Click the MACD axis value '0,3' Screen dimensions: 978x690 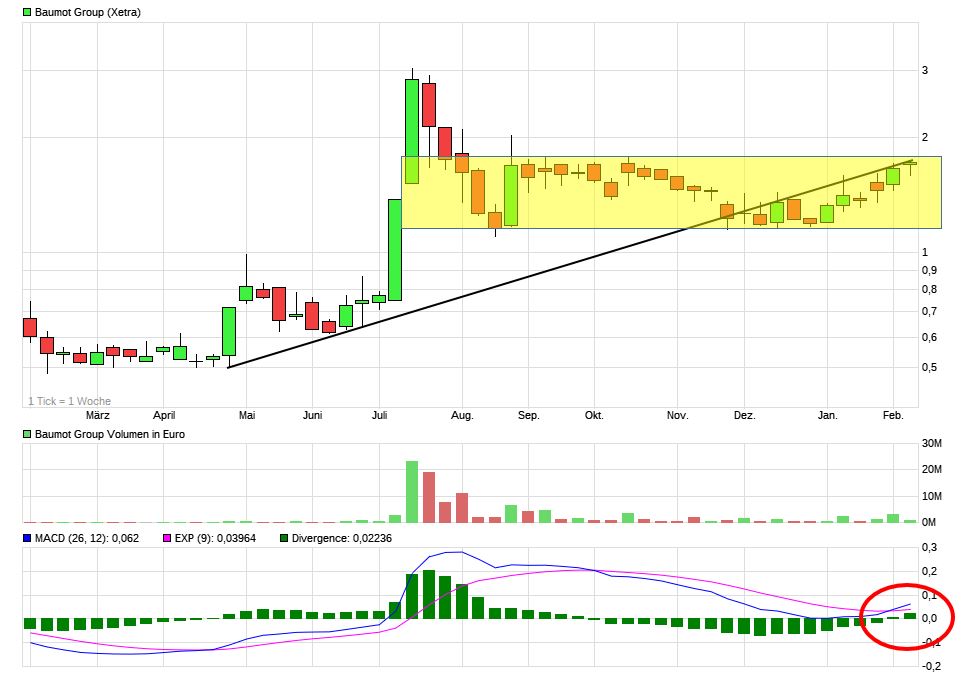[x=929, y=548]
